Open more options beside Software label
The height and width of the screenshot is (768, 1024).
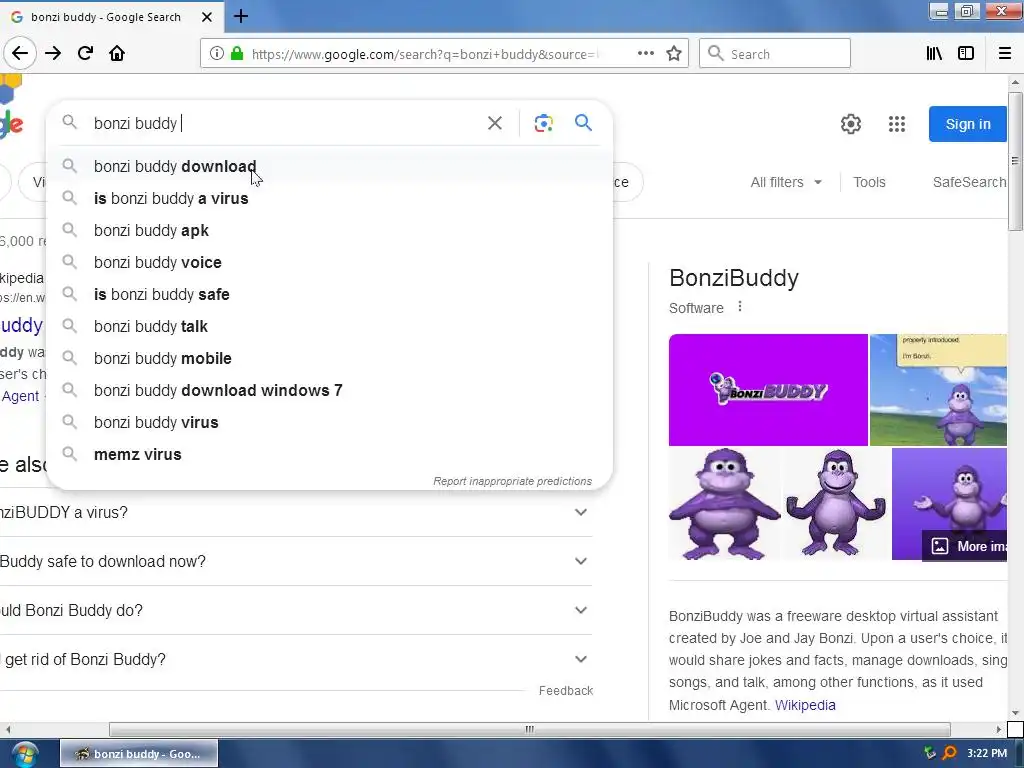[x=740, y=306]
